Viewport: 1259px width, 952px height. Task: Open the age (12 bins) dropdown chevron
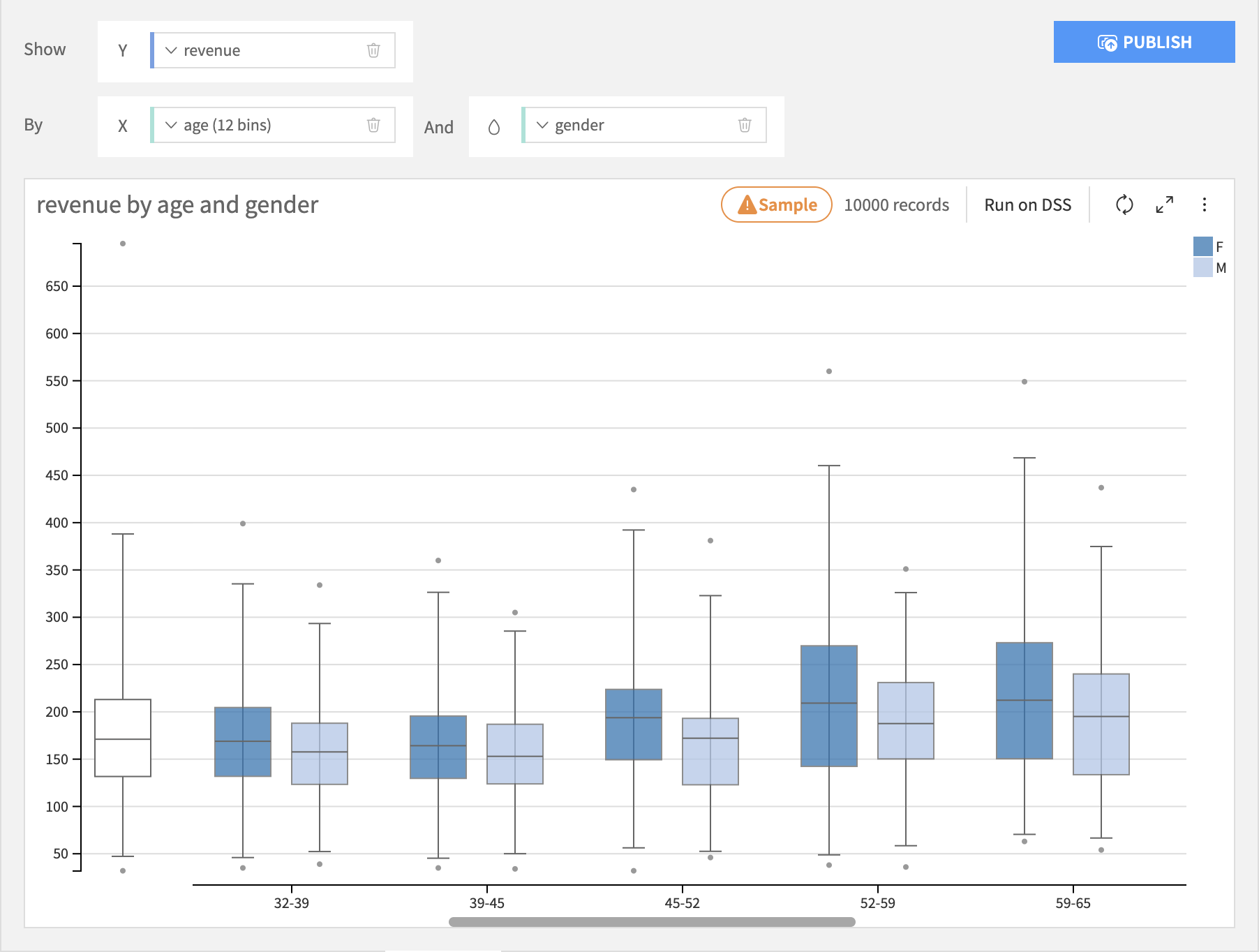click(171, 125)
